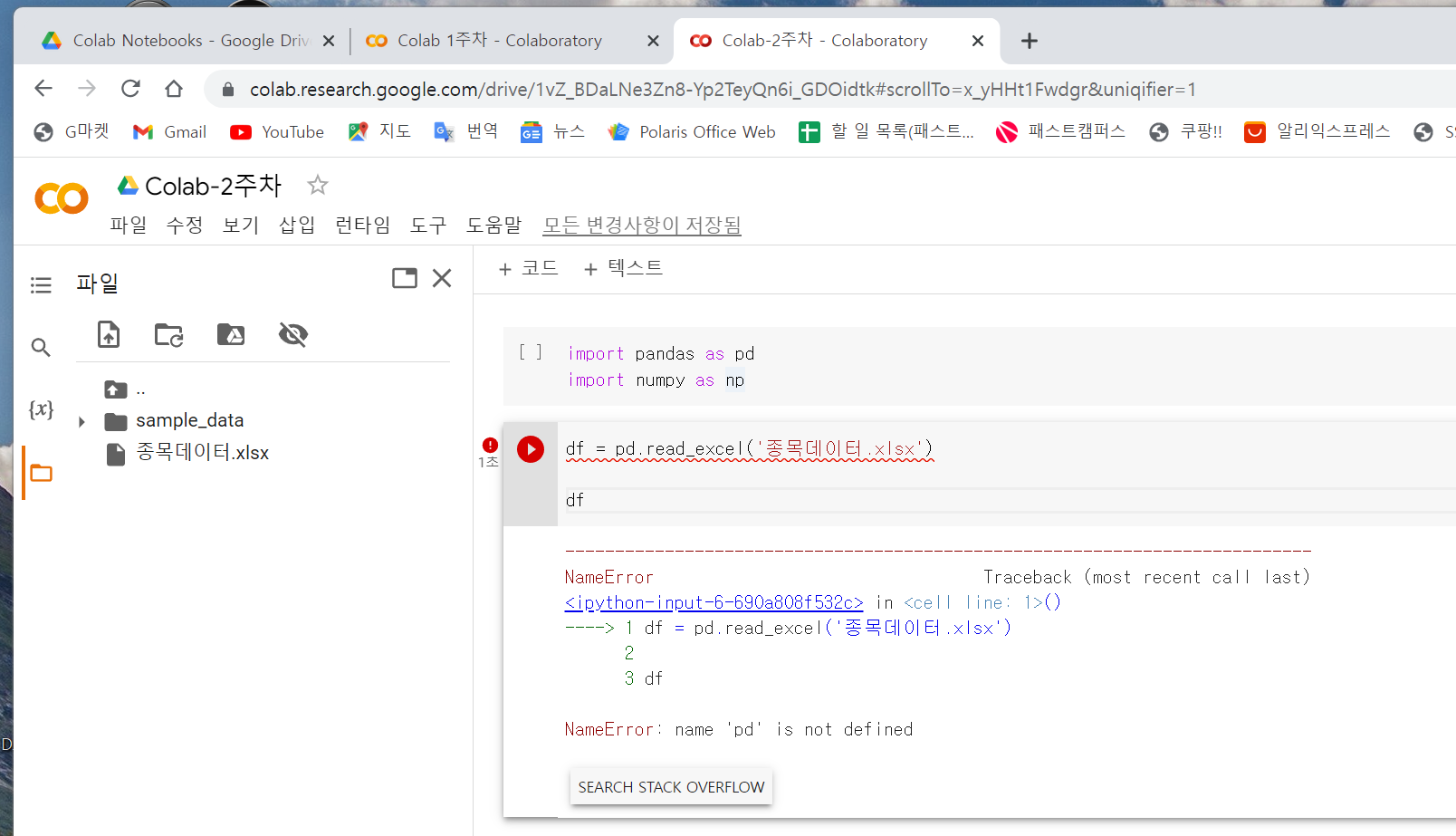Switch to Colab 1주차 tab
Image resolution: width=1456 pixels, height=836 pixels.
tap(499, 41)
